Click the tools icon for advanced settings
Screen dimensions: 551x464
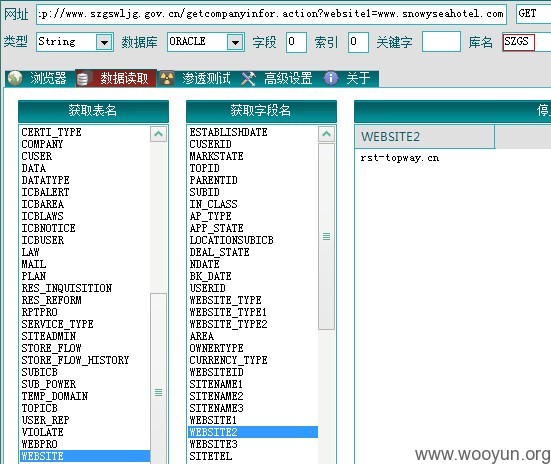click(248, 78)
